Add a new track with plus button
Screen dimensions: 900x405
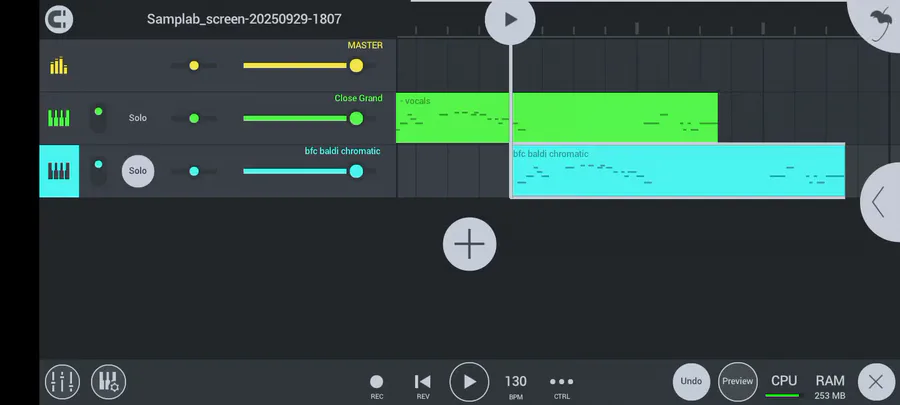(x=470, y=244)
